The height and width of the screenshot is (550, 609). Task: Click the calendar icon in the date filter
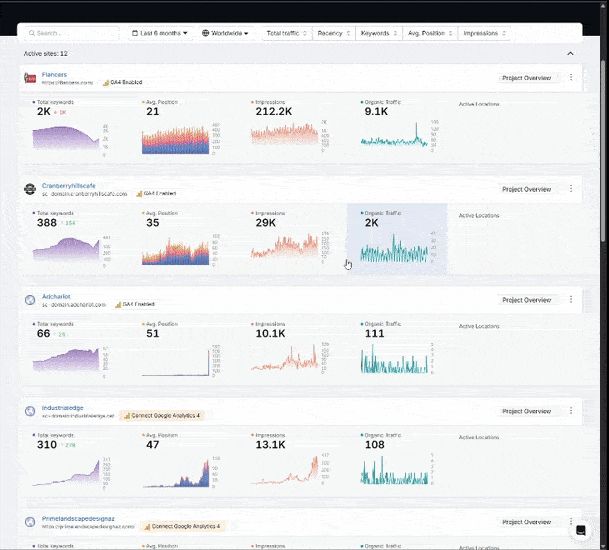[135, 33]
